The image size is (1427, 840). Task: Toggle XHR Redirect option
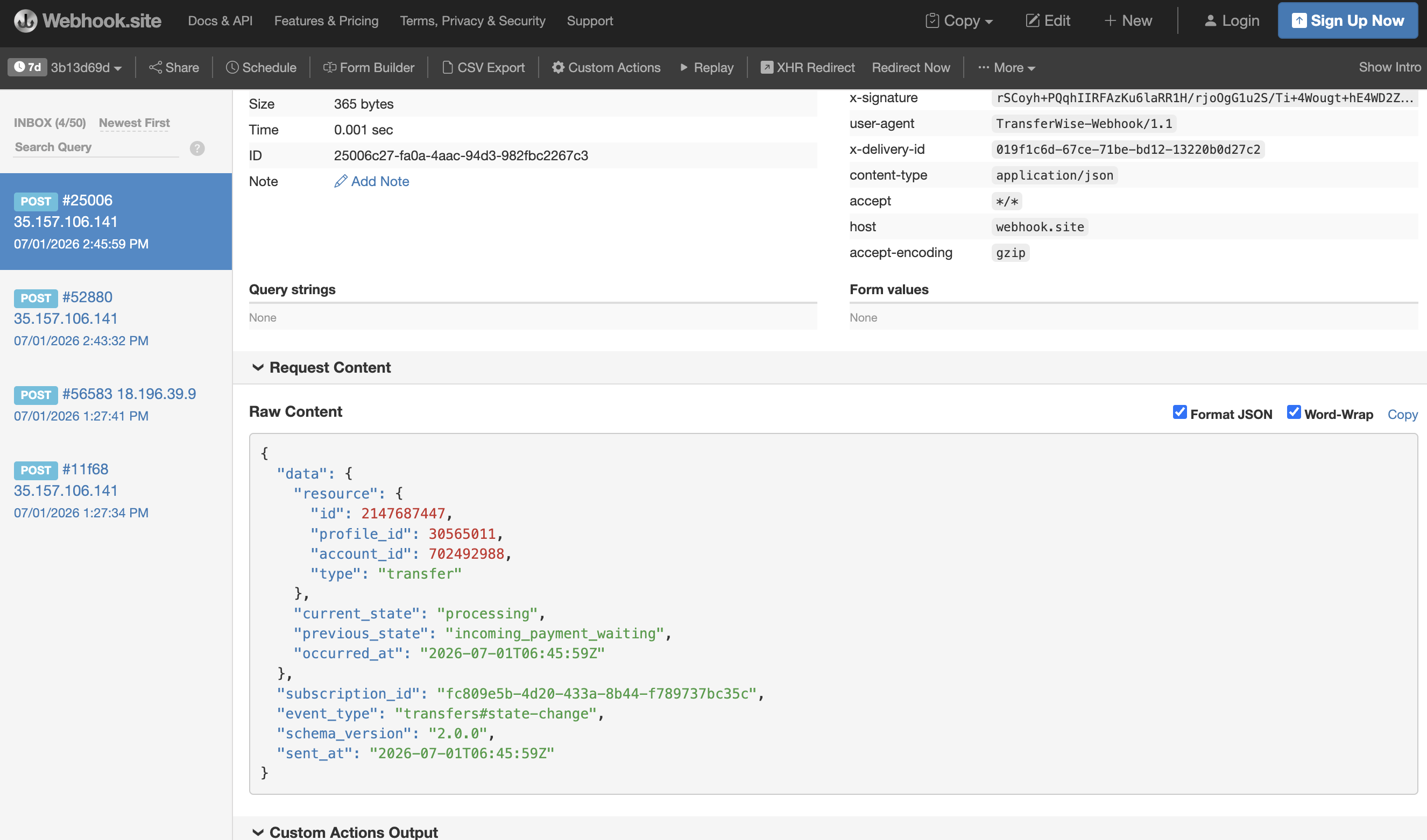coord(808,67)
